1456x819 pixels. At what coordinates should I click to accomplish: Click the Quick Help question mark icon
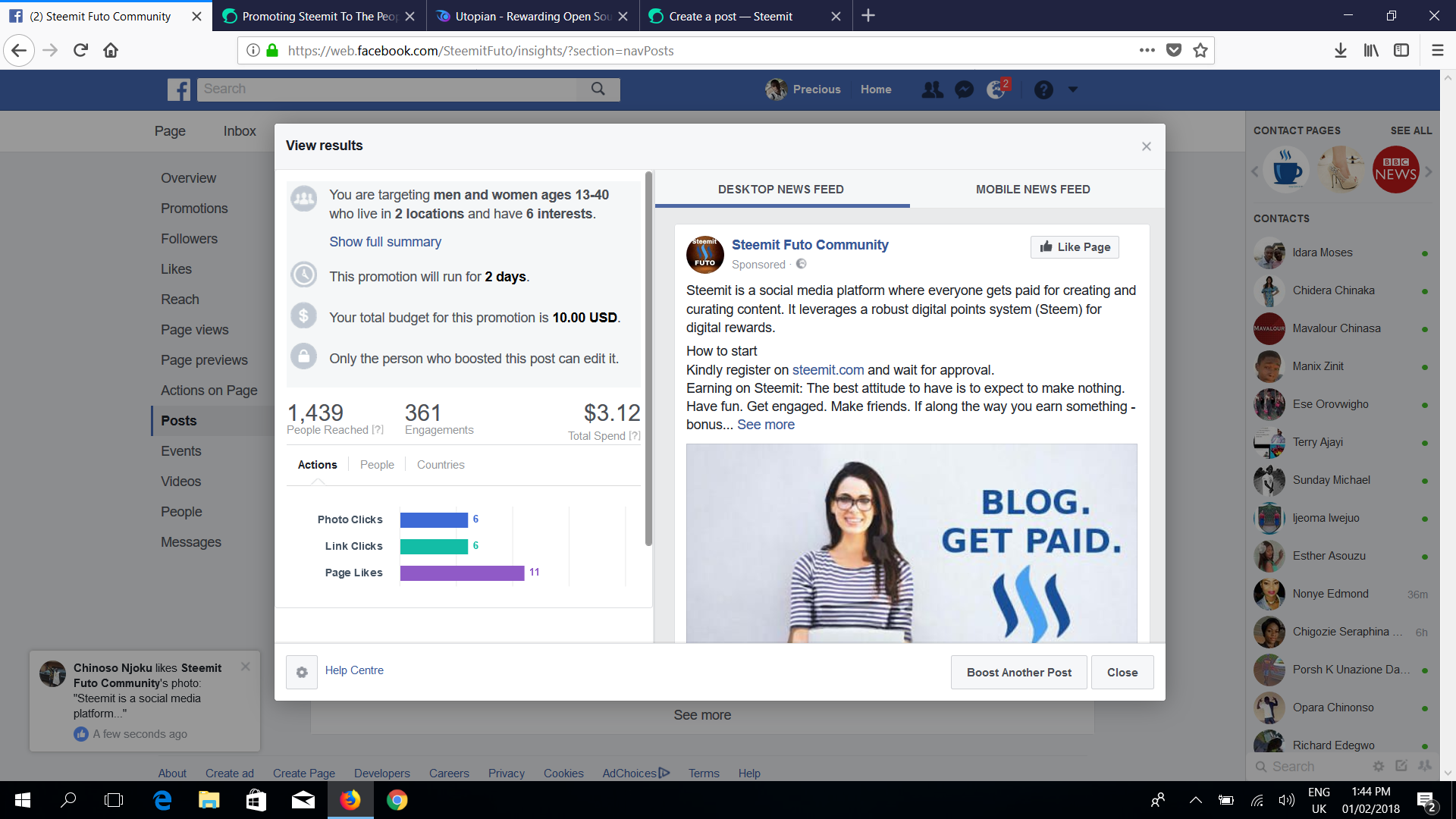pos(1043,89)
